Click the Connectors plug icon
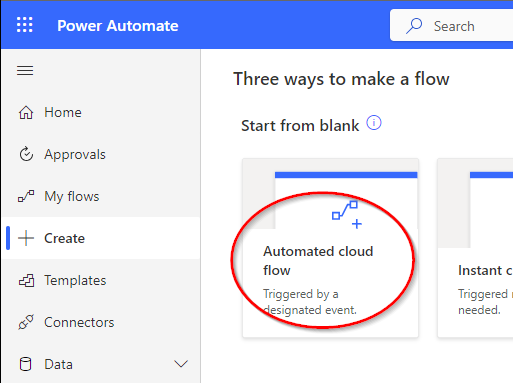 pos(26,322)
